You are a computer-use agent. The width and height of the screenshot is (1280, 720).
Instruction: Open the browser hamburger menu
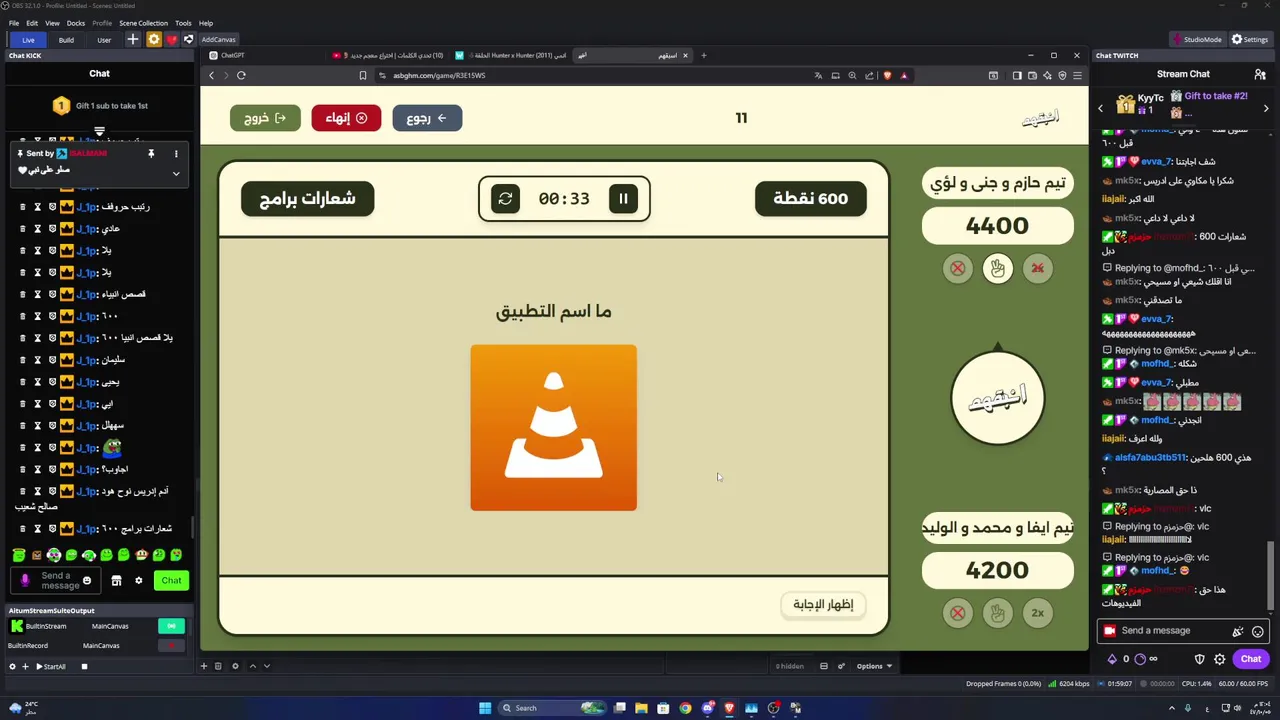pyautogui.click(x=1077, y=76)
